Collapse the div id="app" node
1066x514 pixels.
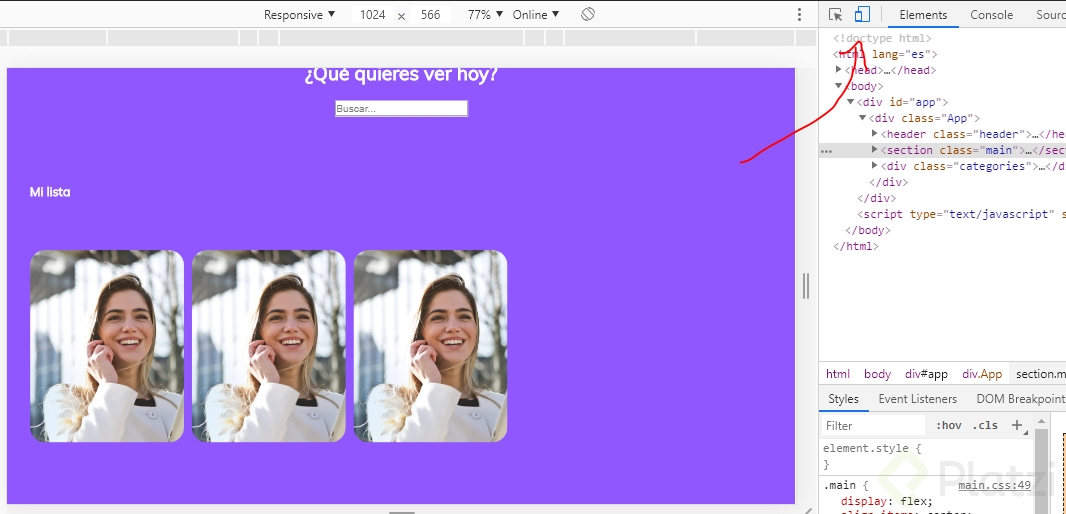tap(850, 102)
